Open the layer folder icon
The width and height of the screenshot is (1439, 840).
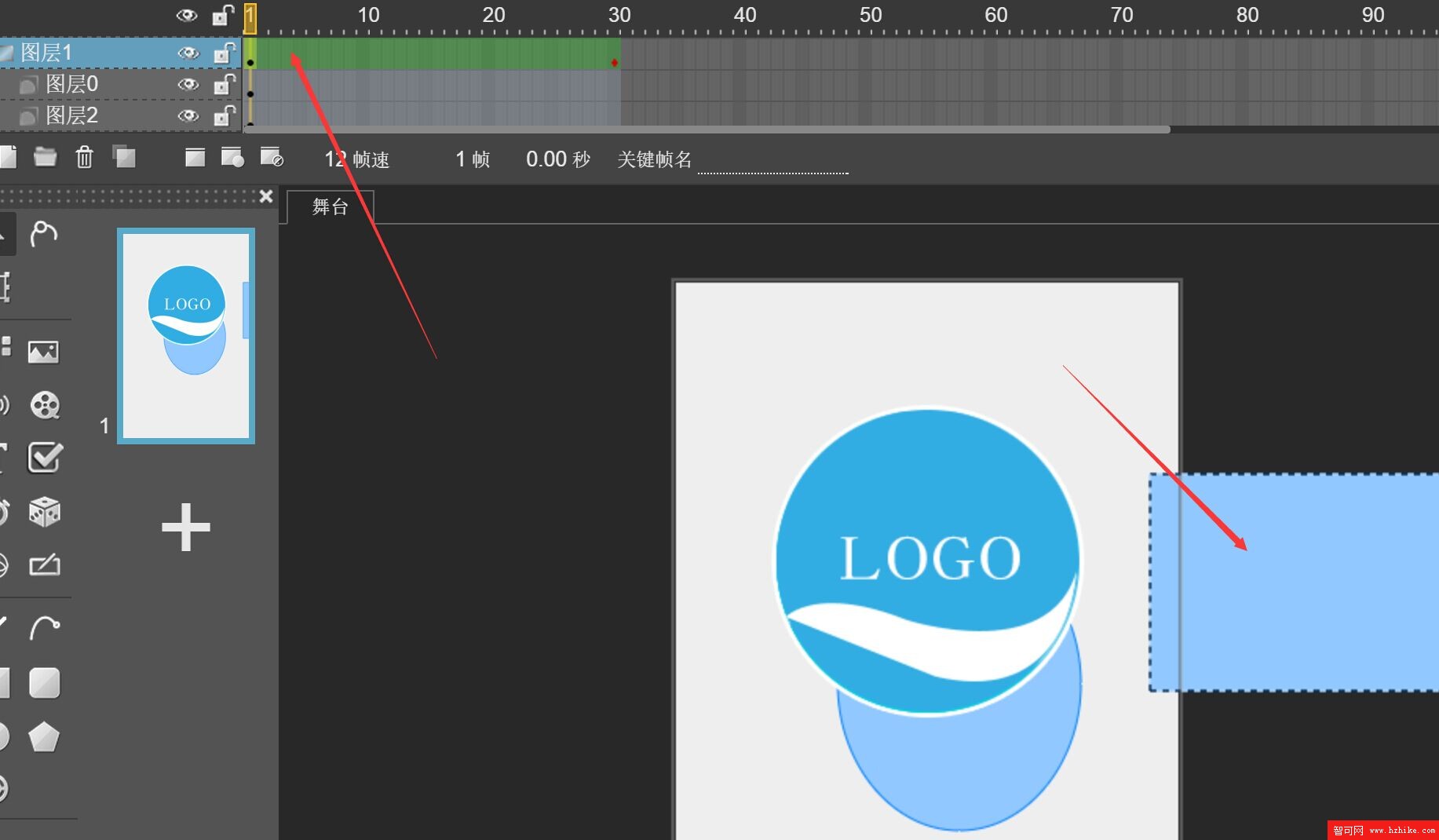tap(46, 158)
